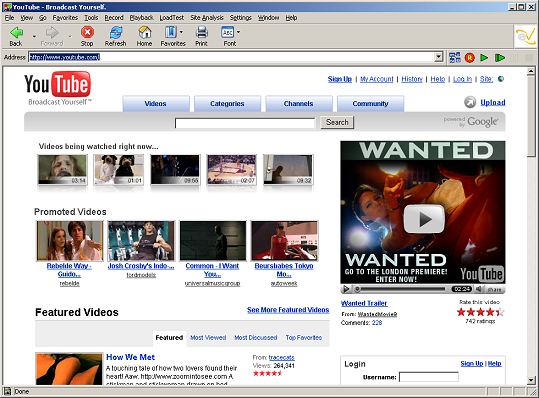This screenshot has width=539, height=398.
Task: Open the Site Analysis menu
Action: click(207, 18)
